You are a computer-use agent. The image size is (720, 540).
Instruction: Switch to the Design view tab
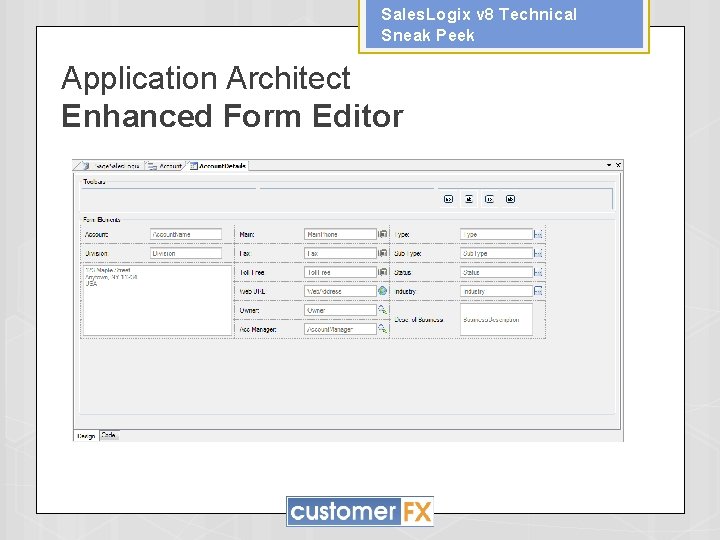point(86,436)
